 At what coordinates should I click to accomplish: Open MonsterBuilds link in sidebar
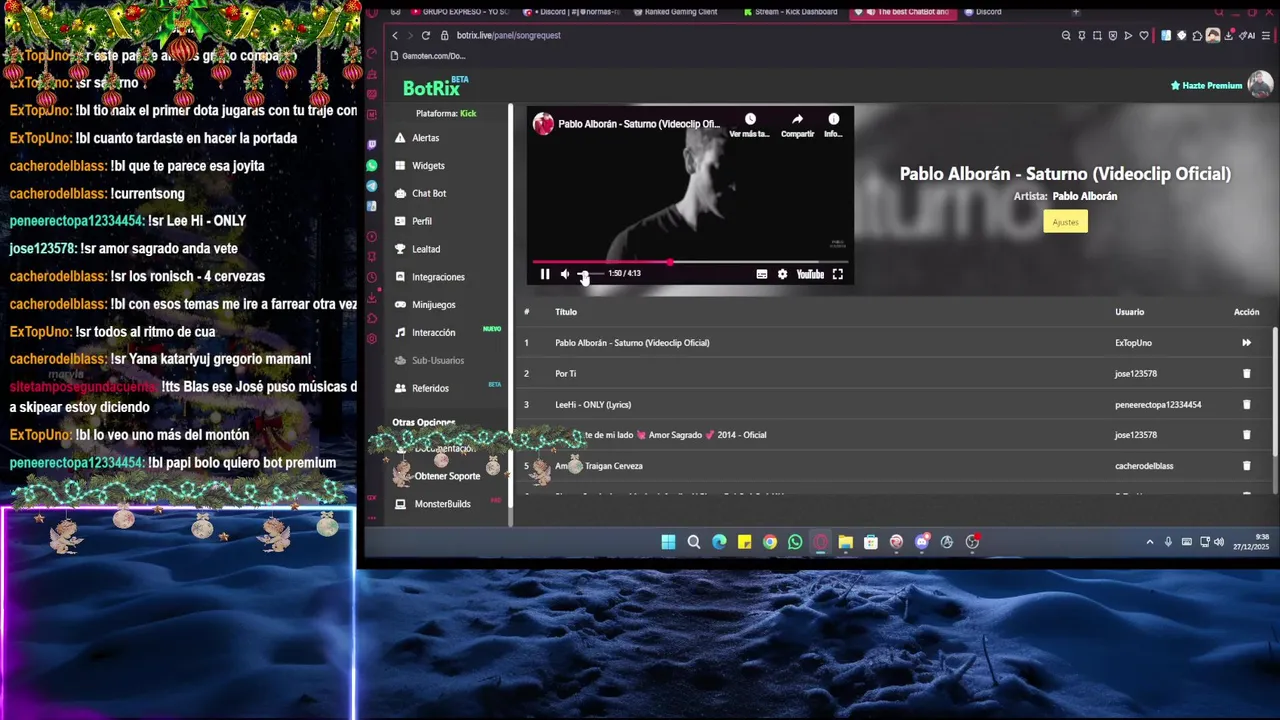[x=442, y=504]
